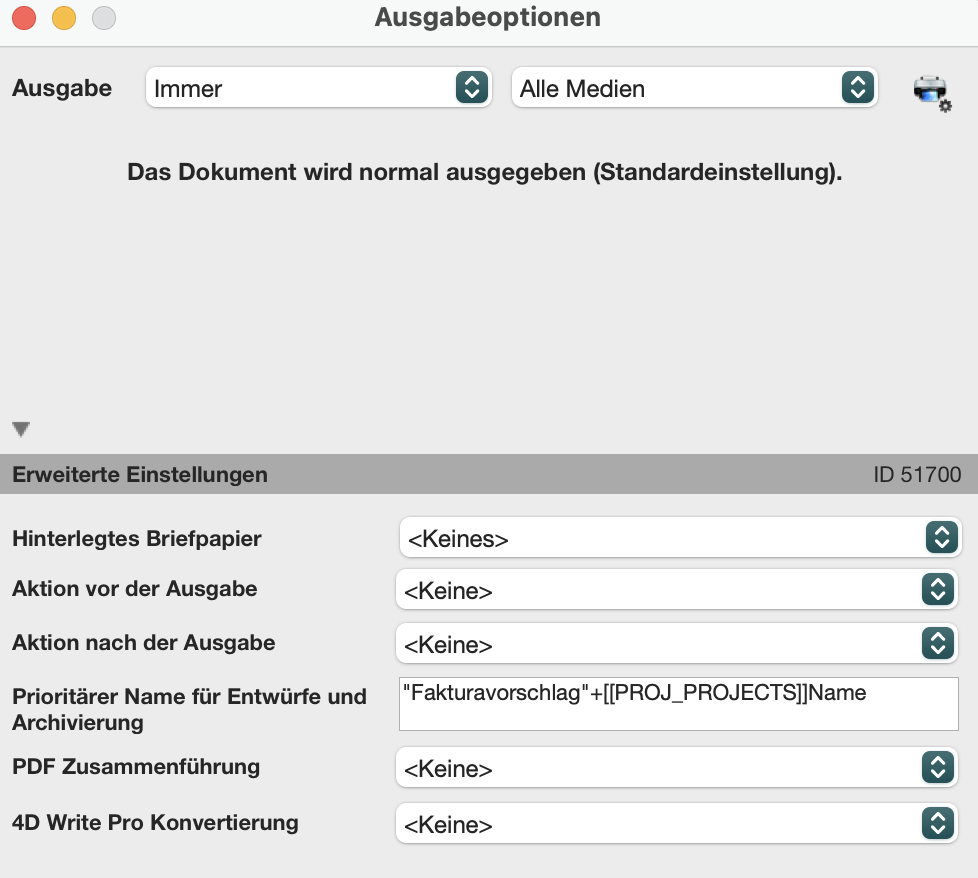Close the Ausgabeoptionen window
Viewport: 978px width, 878px height.
tap(24, 17)
